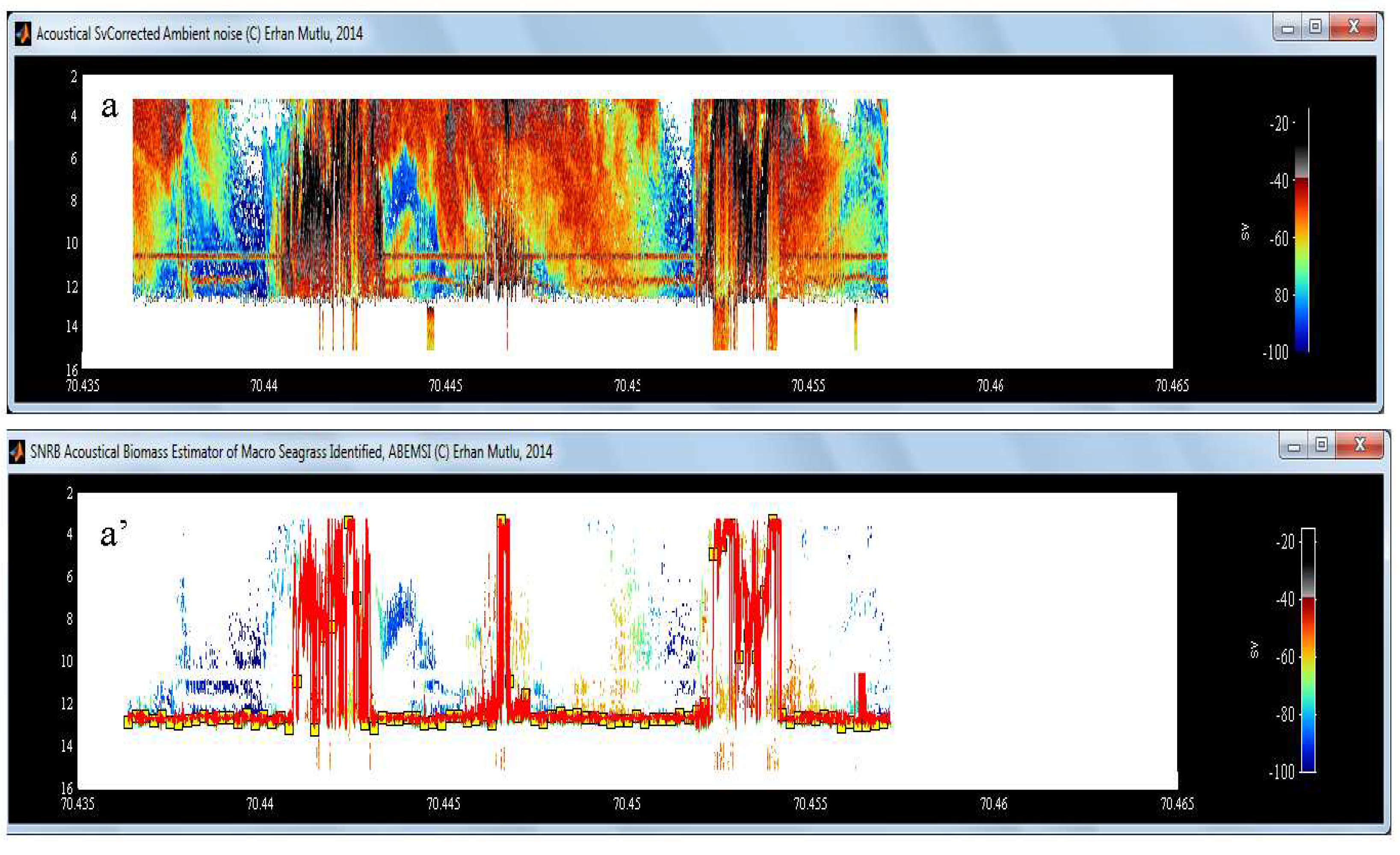
Task: Minimize the SNRB Acoustical Biomass Estimator window
Action: (x=1294, y=446)
